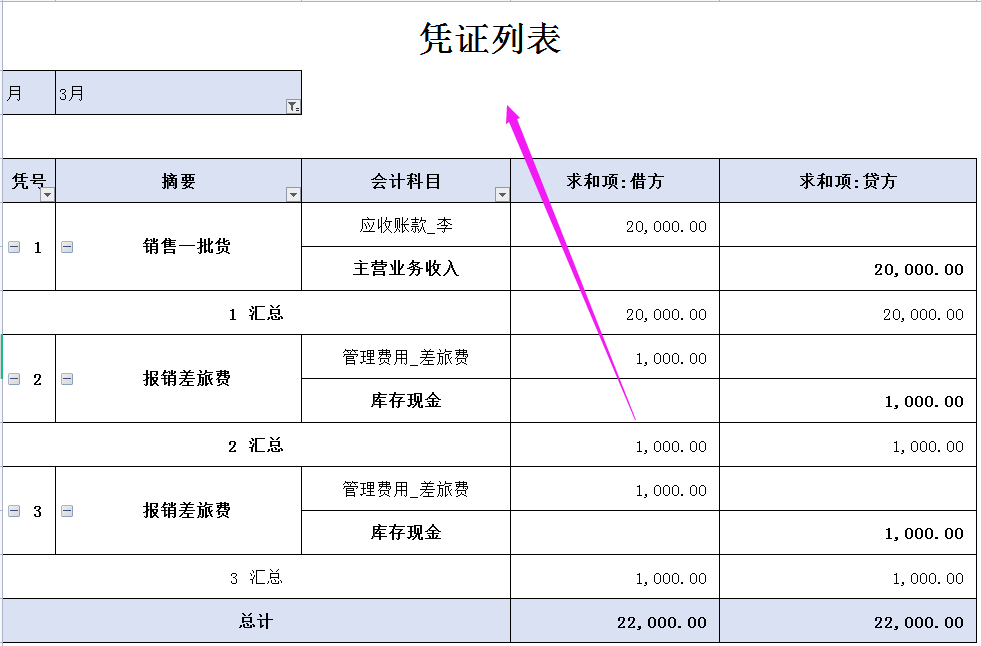The image size is (981, 646).
Task: Click the 摘要 header filter arrow icon
Action: [290, 193]
